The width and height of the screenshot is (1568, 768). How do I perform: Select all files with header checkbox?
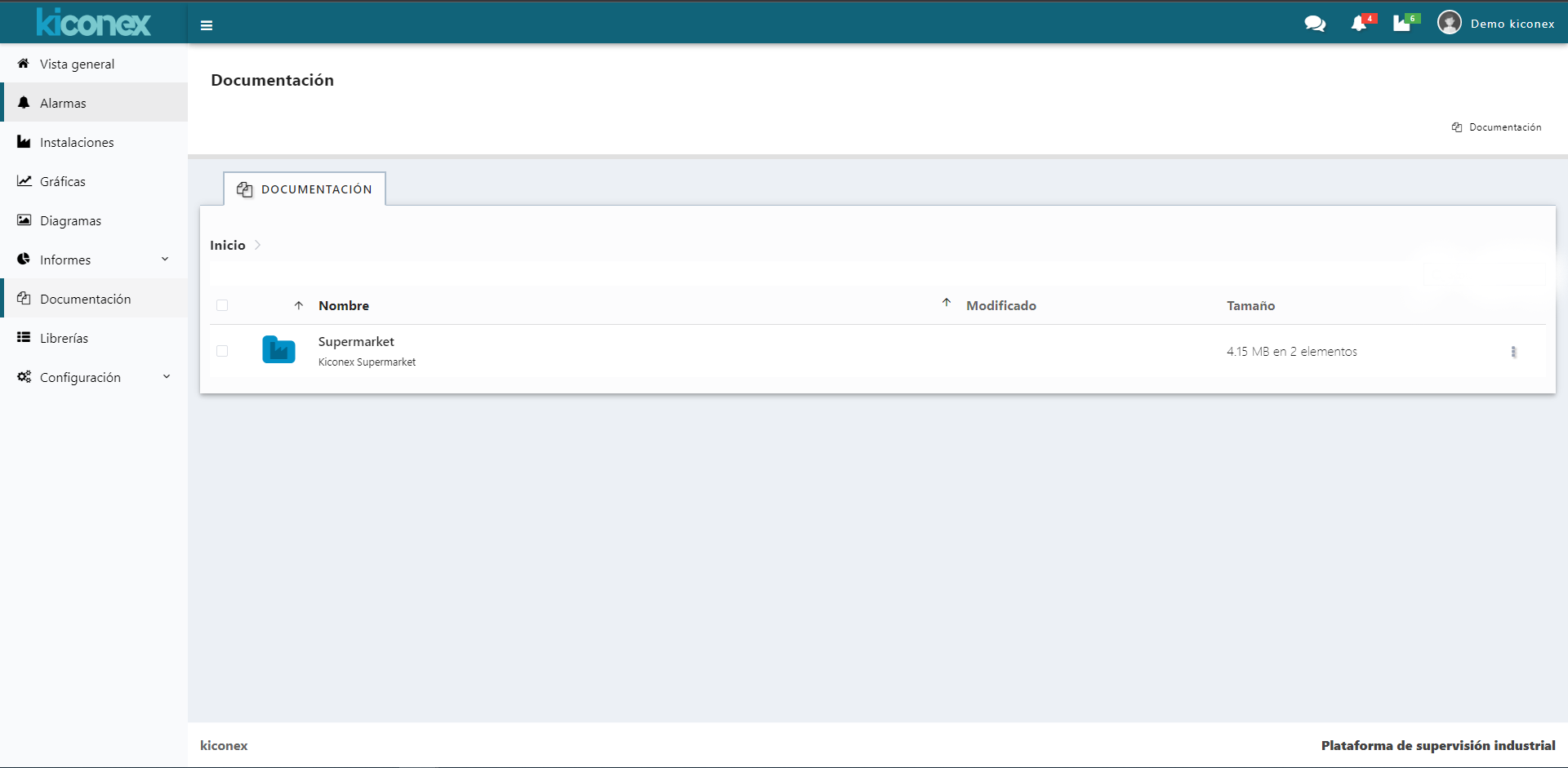222,305
